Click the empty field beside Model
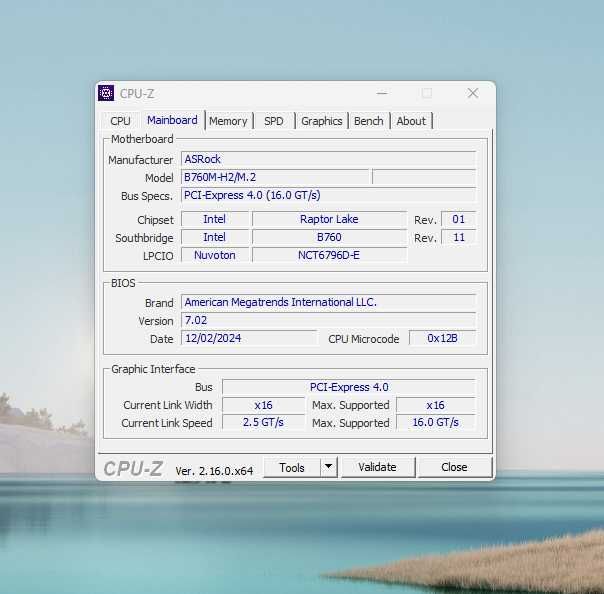 (424, 177)
